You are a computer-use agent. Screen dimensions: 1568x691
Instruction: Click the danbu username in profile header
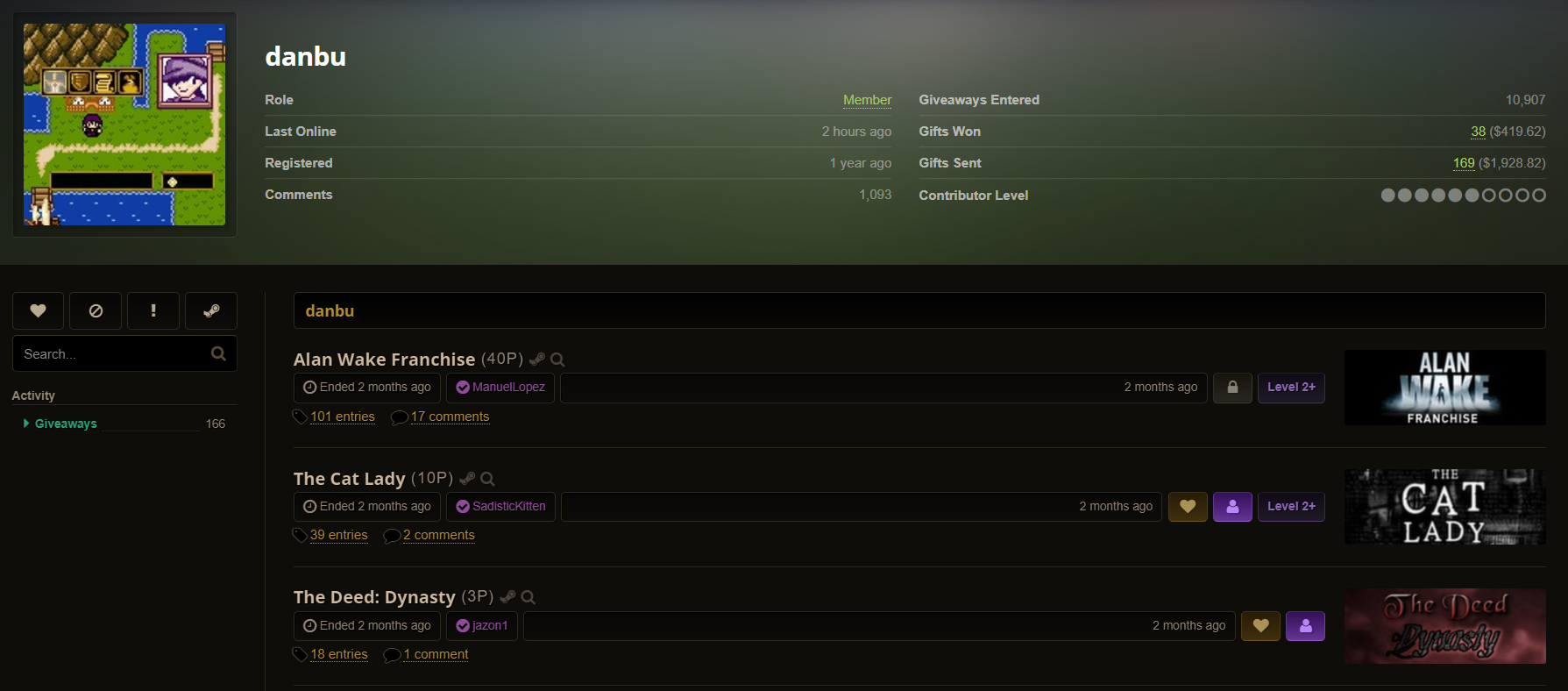click(306, 56)
